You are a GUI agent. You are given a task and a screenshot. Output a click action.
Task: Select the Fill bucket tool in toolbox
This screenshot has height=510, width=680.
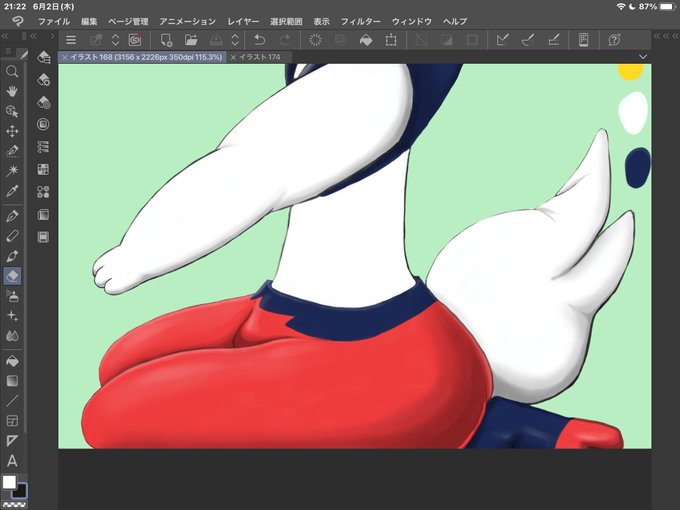pyautogui.click(x=12, y=361)
